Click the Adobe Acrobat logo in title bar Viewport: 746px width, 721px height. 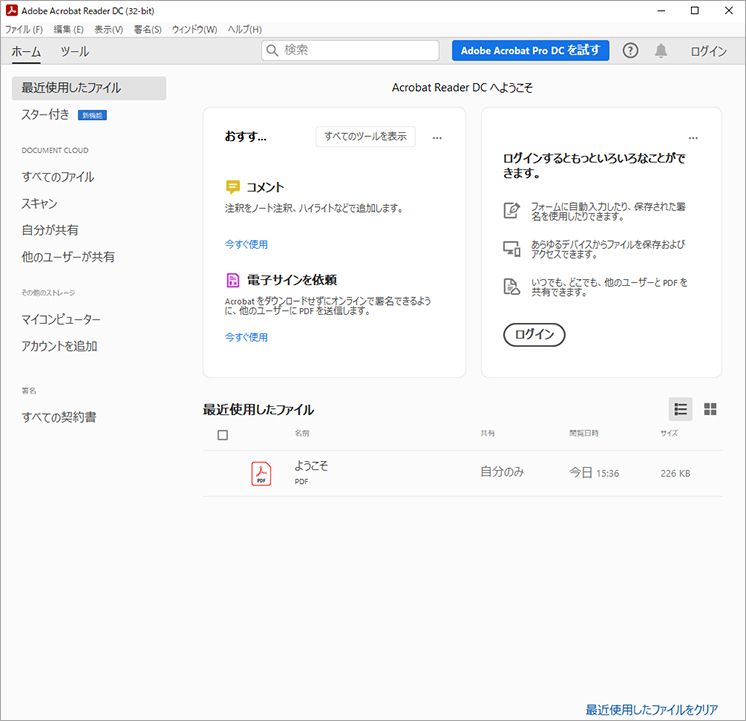coord(11,10)
